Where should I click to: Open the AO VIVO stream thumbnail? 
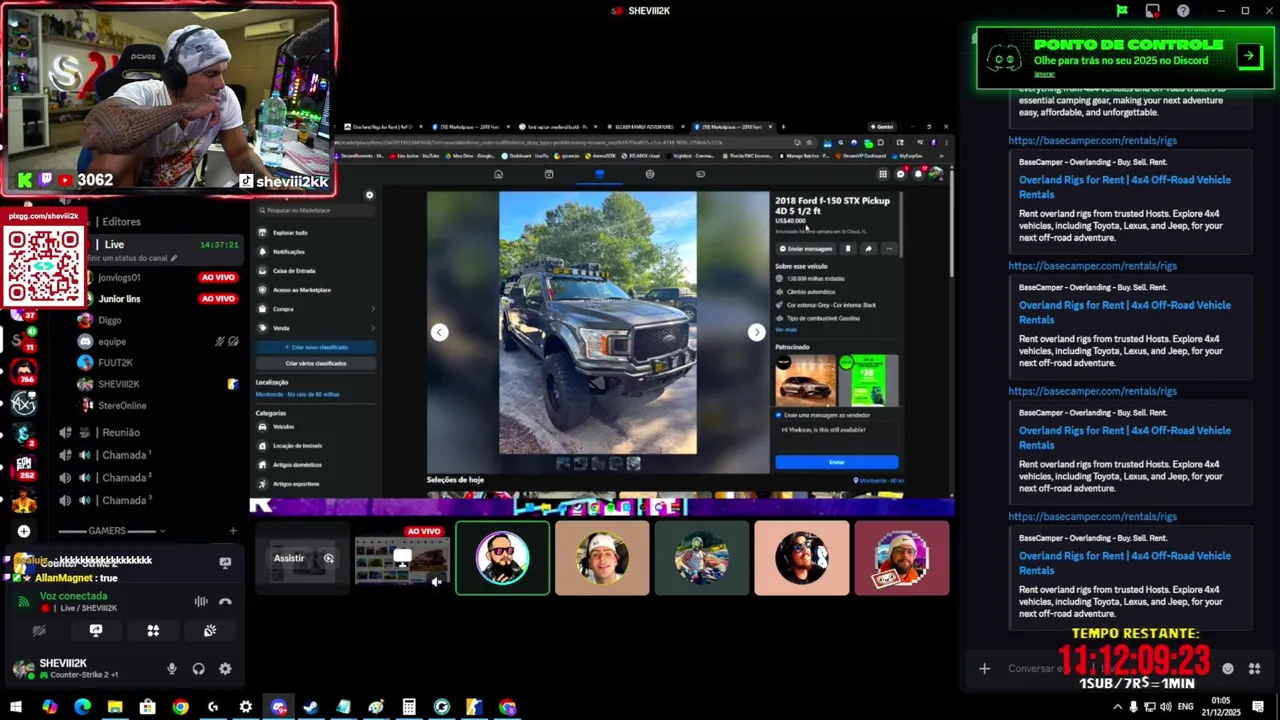tap(402, 558)
